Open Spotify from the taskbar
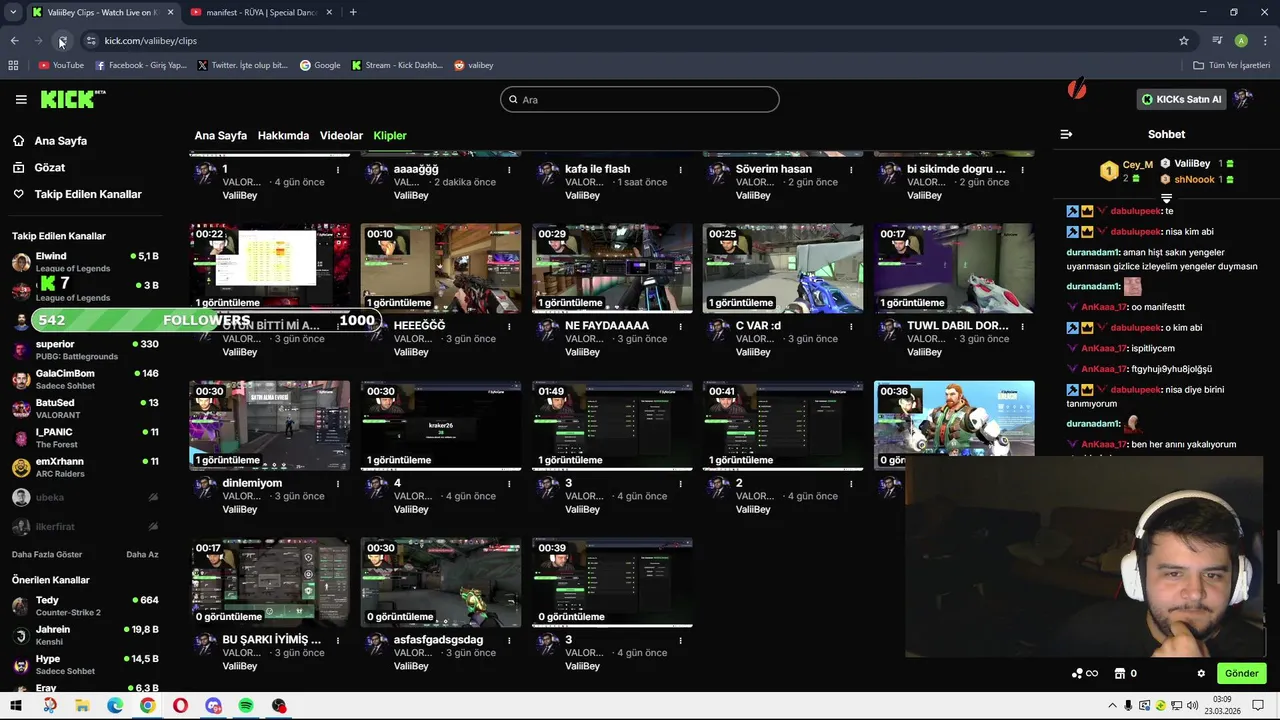This screenshot has width=1280, height=720. coord(246,706)
